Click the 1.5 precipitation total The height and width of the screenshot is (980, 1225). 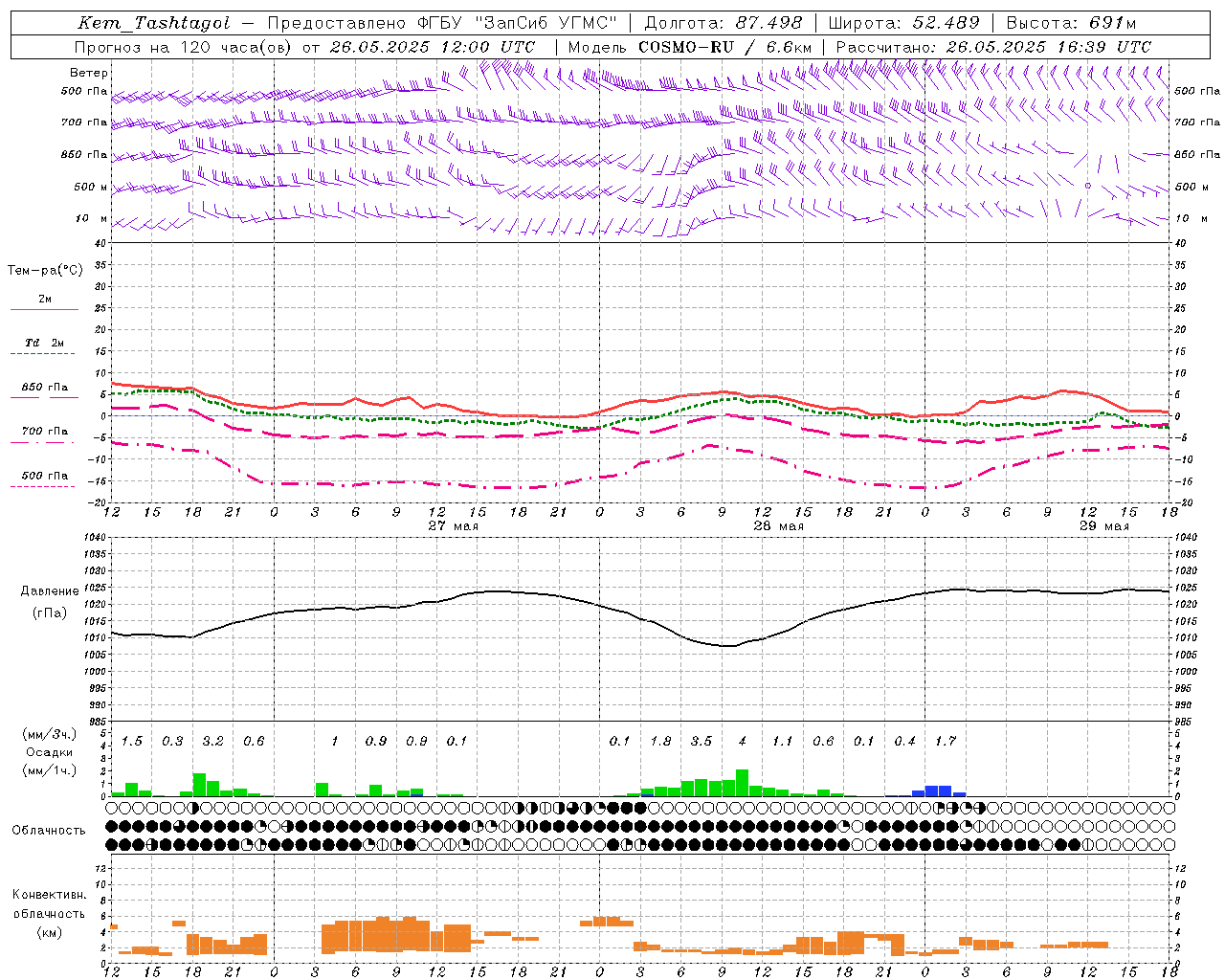click(x=132, y=741)
